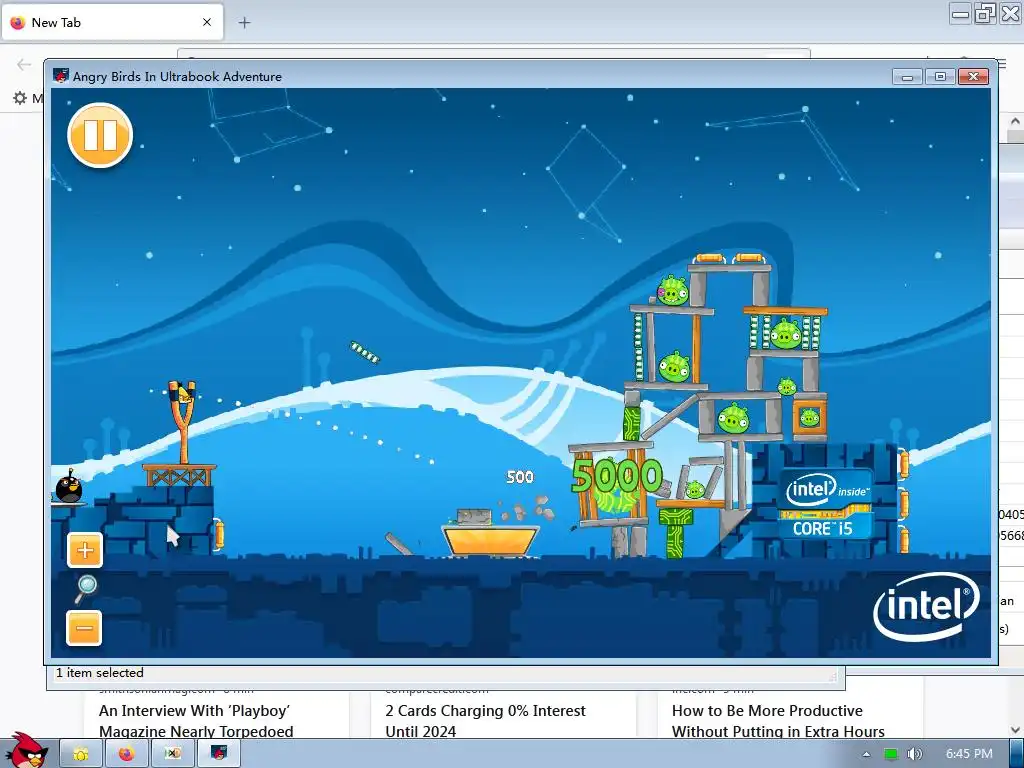This screenshot has height=768, width=1024.
Task: Click the pig with pink bow
Action: click(x=673, y=291)
